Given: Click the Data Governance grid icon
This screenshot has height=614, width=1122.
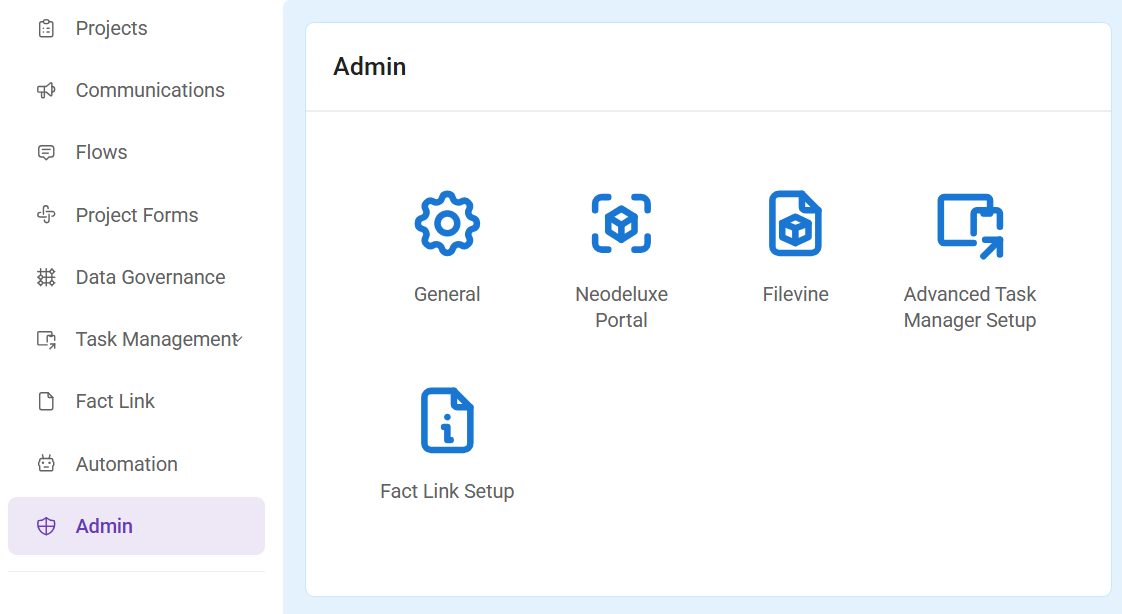Looking at the screenshot, I should [x=47, y=277].
